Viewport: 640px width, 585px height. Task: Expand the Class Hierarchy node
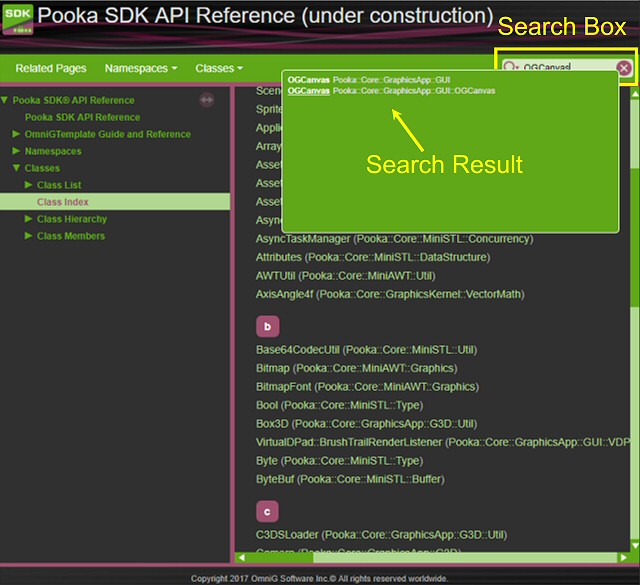[x=29, y=219]
